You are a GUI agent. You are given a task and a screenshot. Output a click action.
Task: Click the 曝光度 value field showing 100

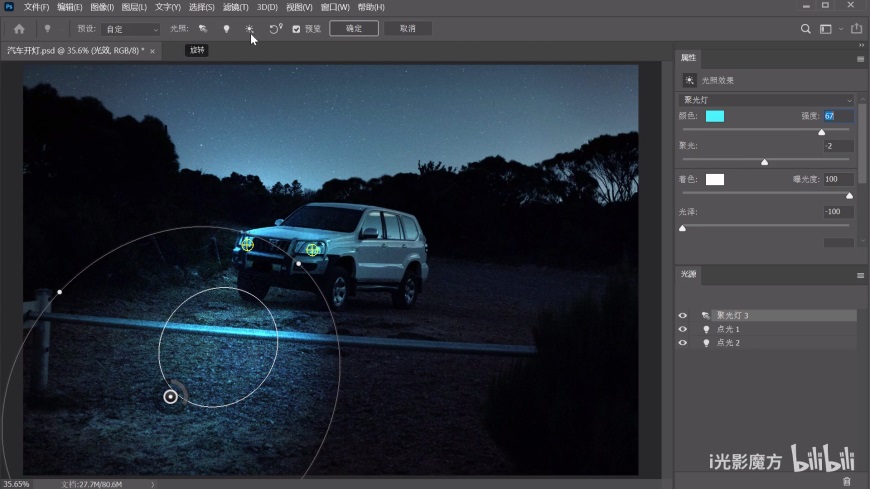pyautogui.click(x=838, y=179)
